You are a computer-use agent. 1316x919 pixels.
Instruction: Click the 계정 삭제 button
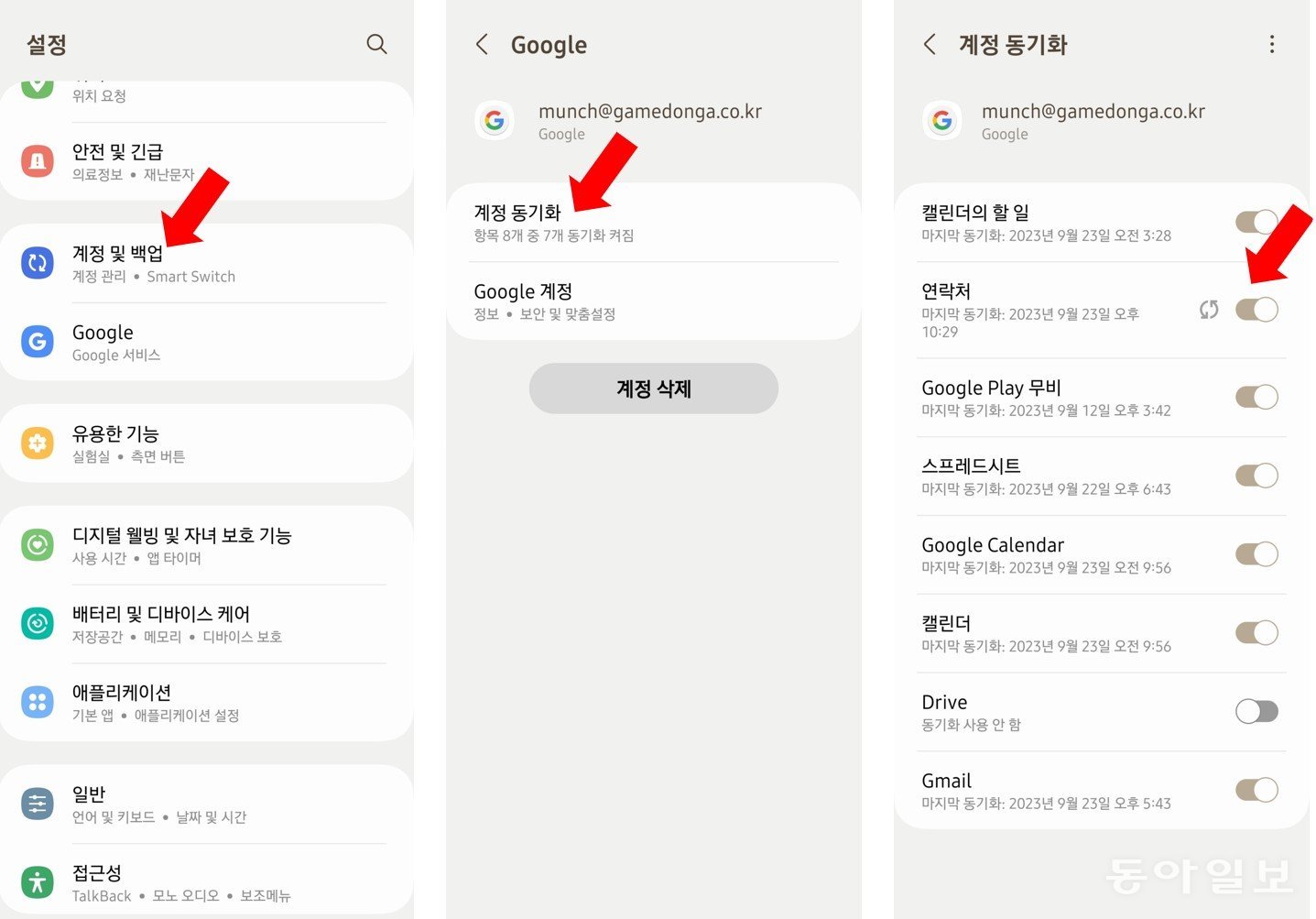654,388
